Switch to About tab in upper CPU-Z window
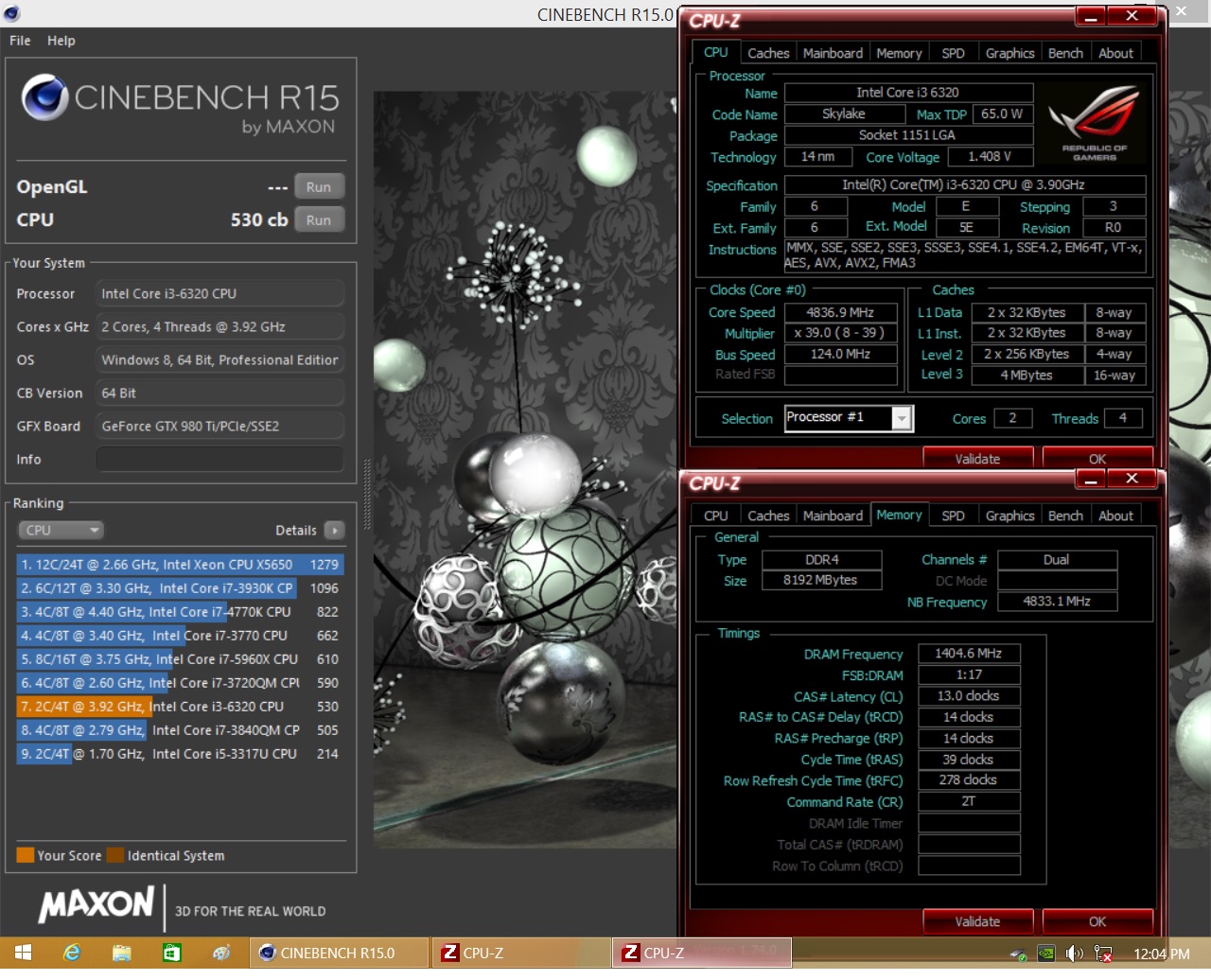Screen dimensions: 1211x980 click(x=1115, y=54)
